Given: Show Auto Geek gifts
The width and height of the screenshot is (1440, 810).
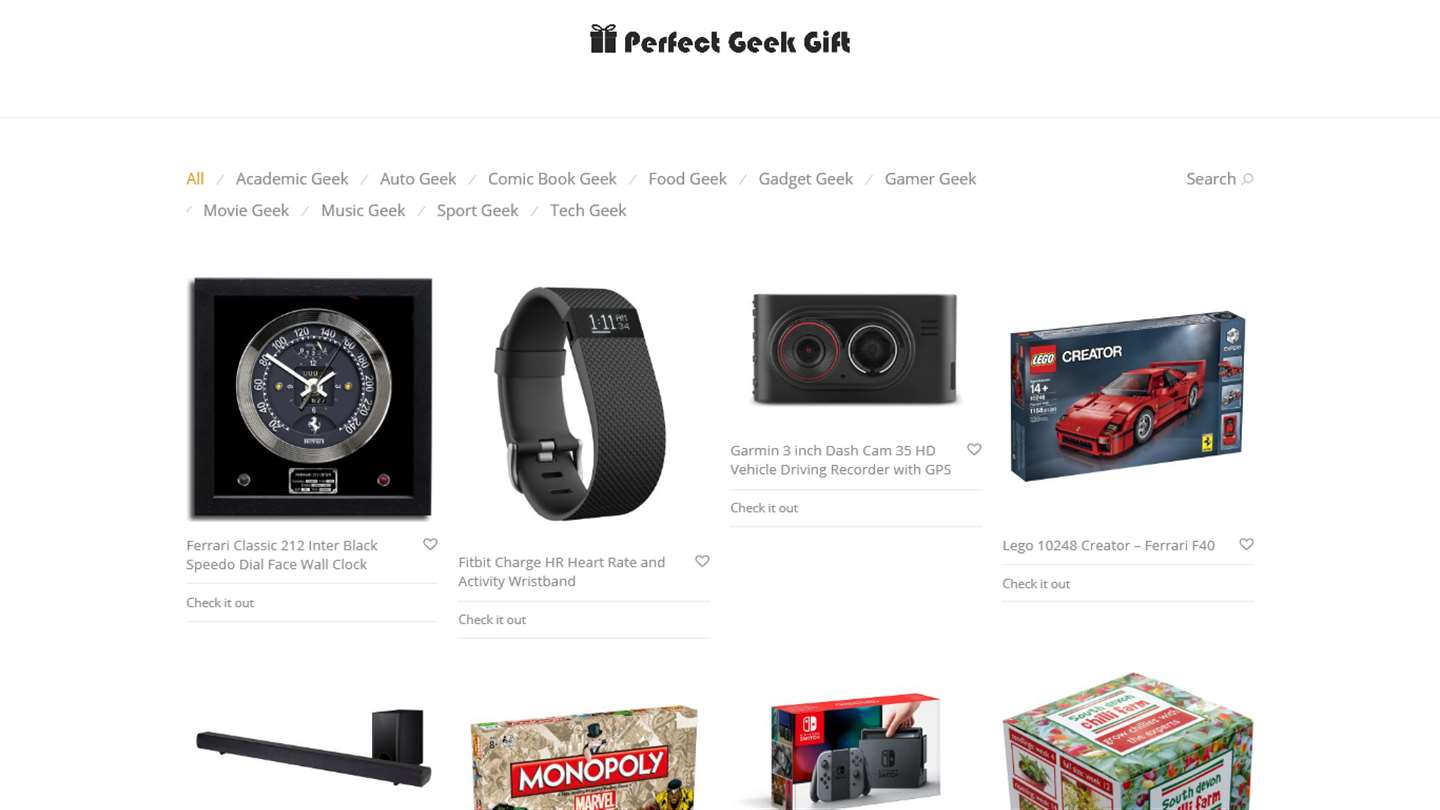Looking at the screenshot, I should 418,179.
